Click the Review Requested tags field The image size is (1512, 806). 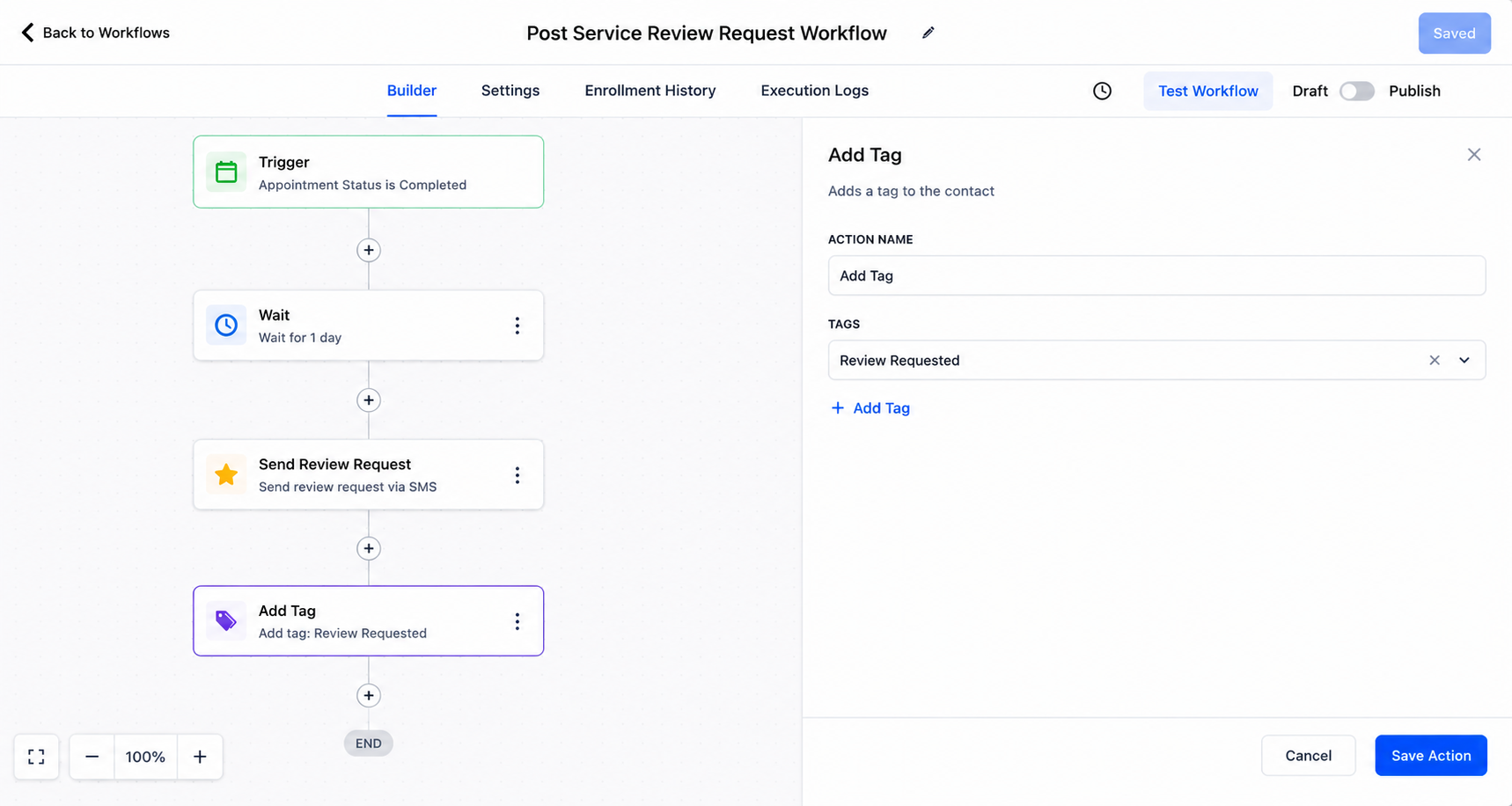tap(1156, 360)
